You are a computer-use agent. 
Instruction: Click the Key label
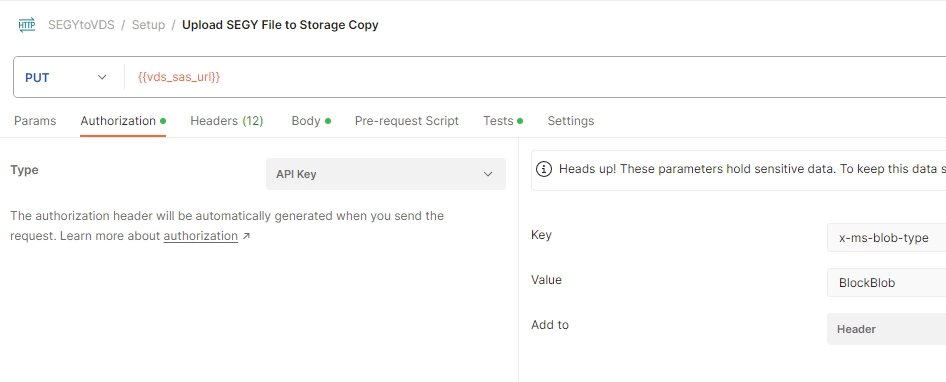pos(541,235)
